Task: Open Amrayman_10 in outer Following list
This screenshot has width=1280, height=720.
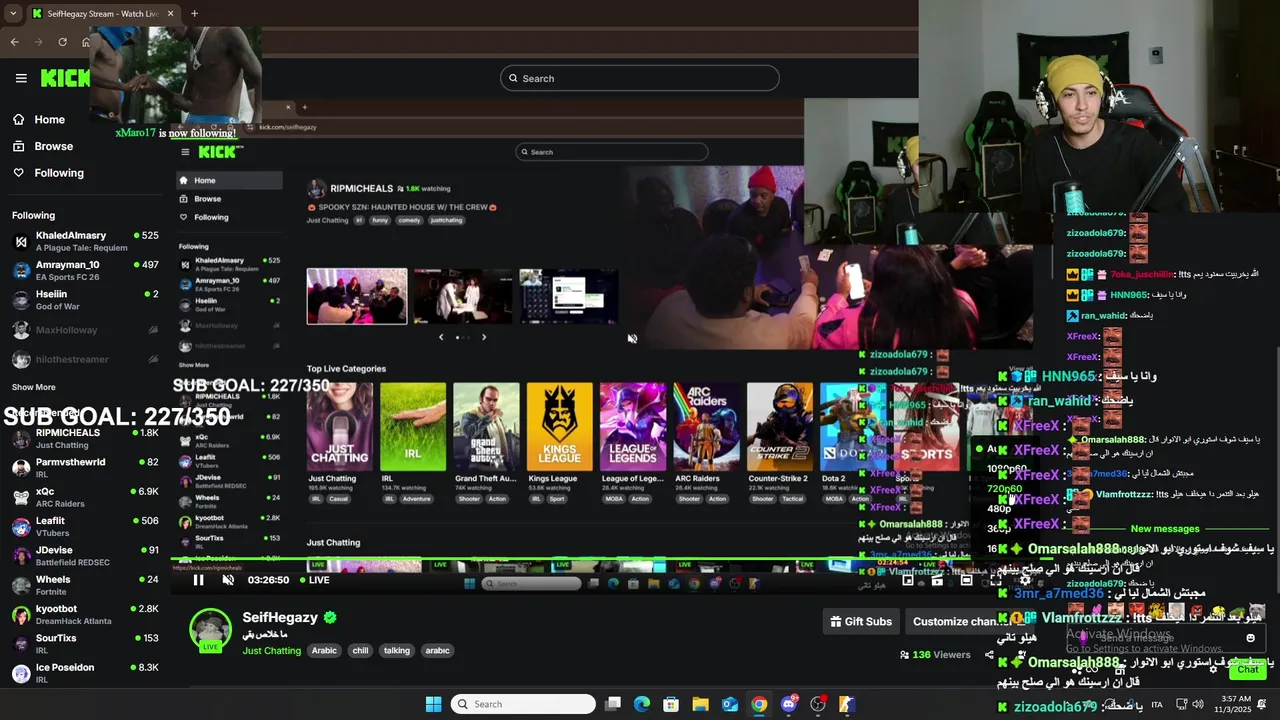Action: point(85,270)
